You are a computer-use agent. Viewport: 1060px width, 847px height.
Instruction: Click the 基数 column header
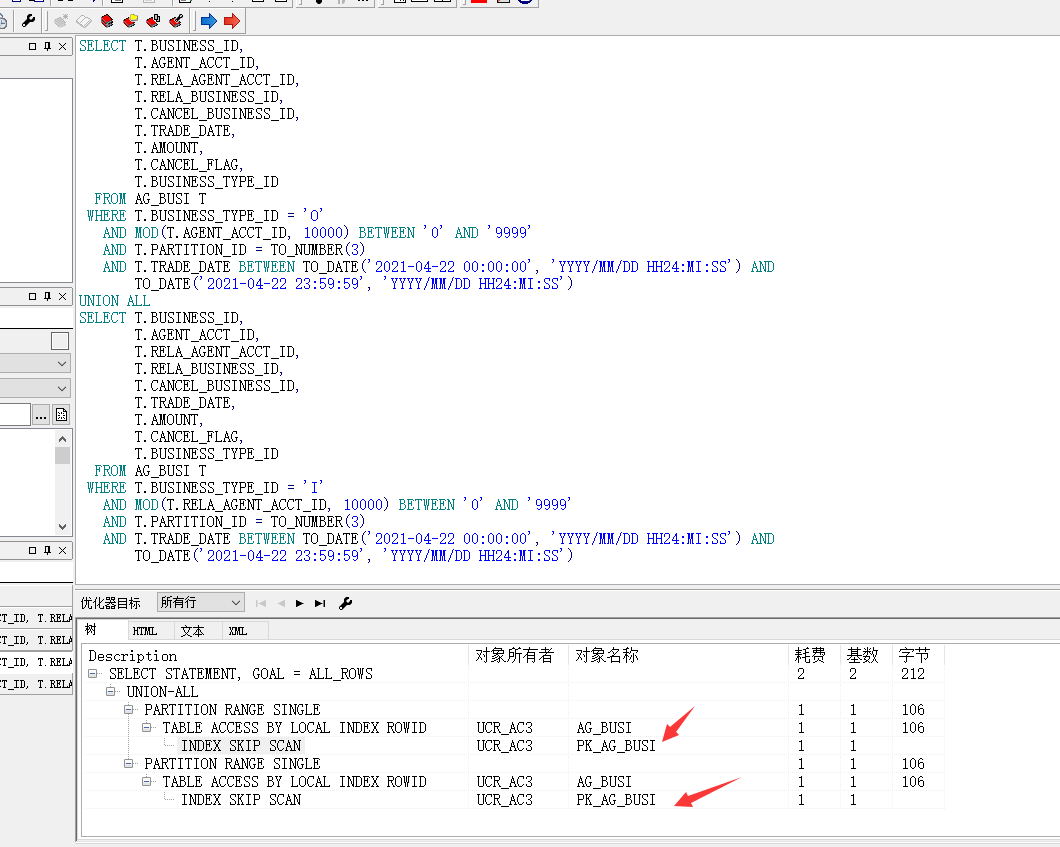pos(866,656)
